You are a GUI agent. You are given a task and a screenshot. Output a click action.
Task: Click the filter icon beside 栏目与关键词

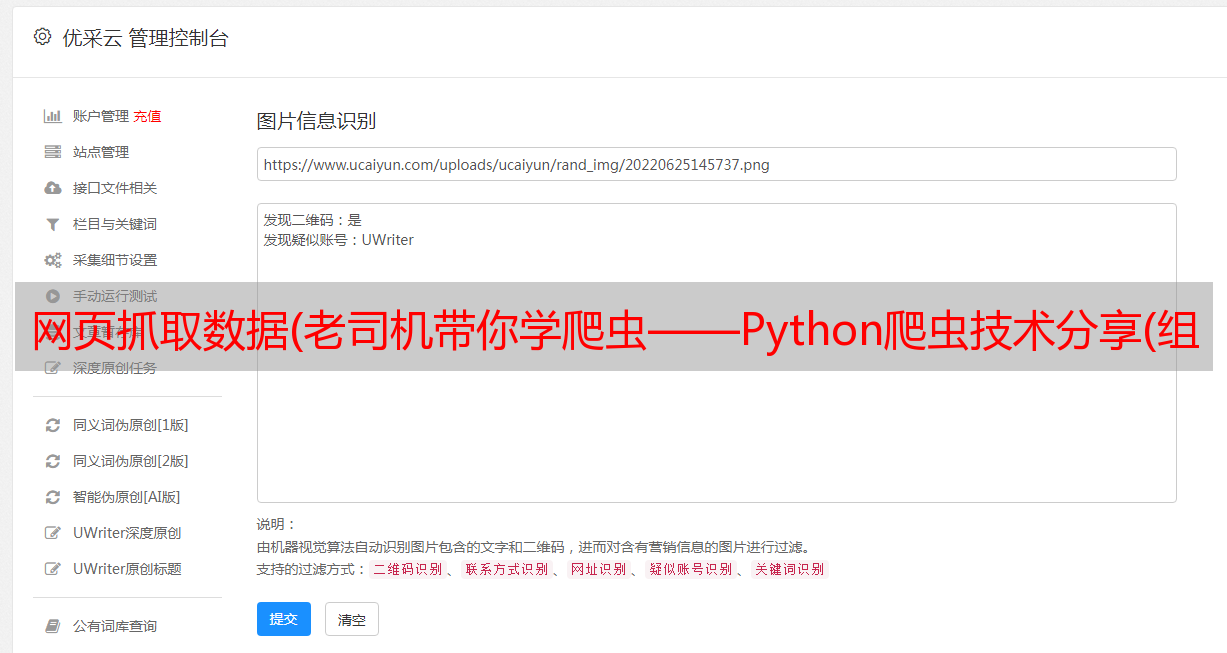point(53,224)
